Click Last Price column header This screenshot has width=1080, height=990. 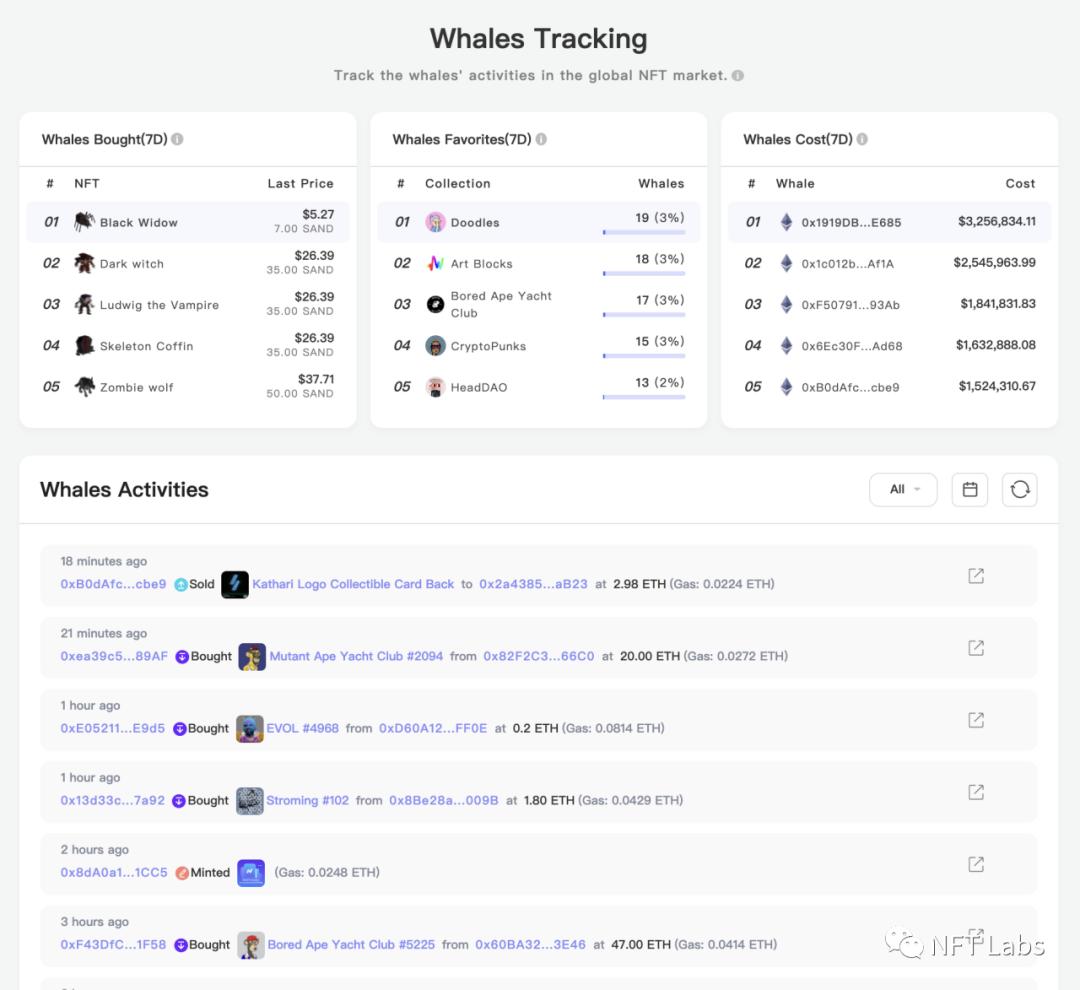tap(300, 184)
